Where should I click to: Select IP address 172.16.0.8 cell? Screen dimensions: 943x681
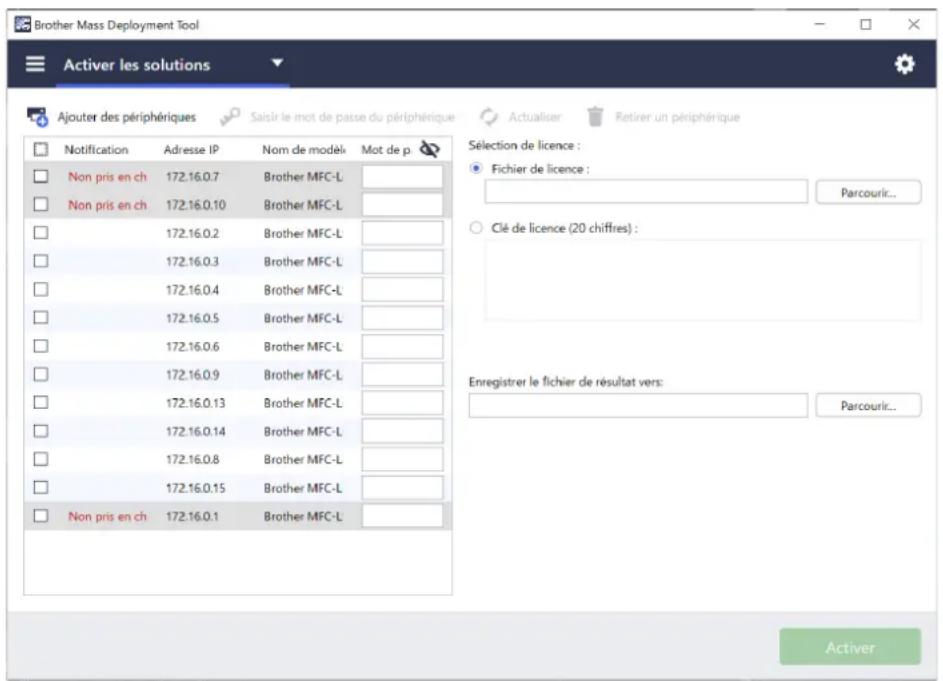point(192,460)
